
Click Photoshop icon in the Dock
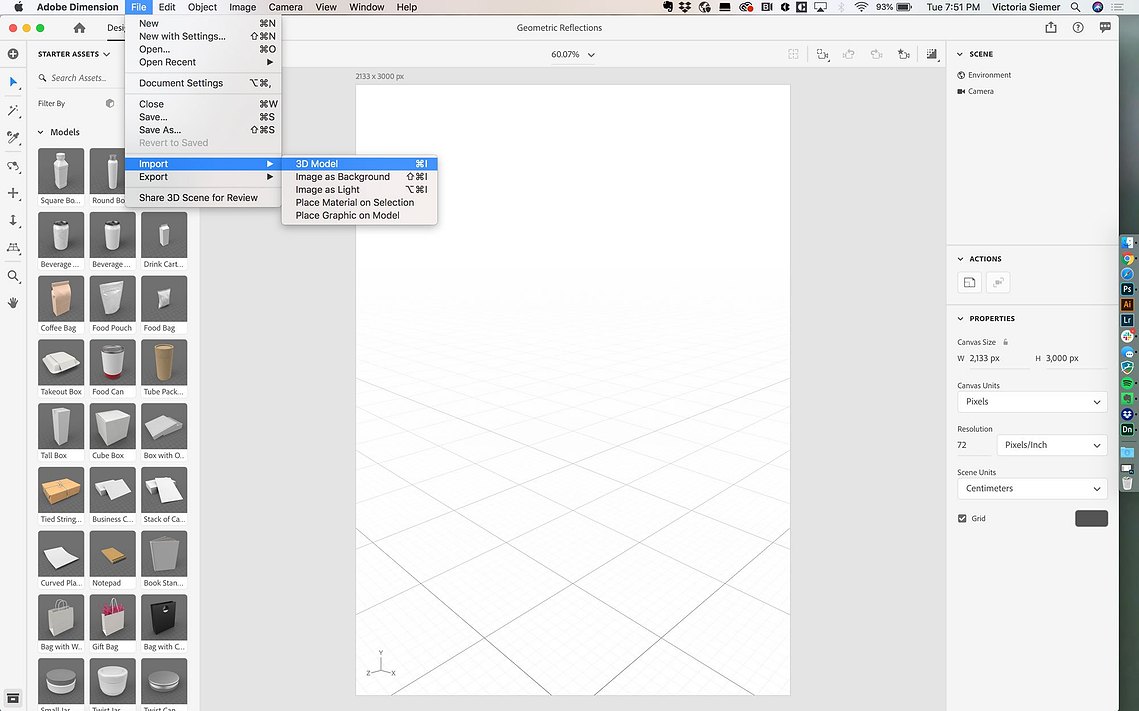coord(1127,289)
